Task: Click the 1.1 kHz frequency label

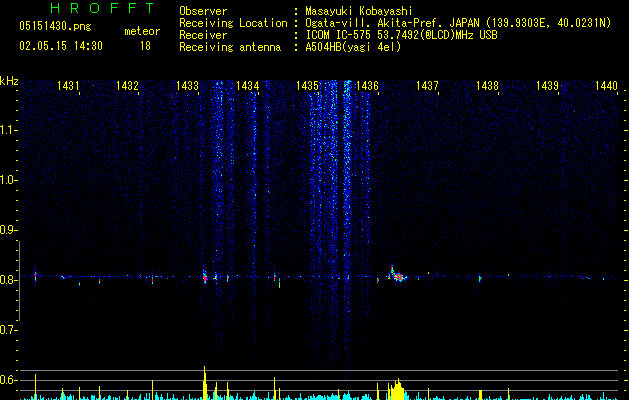Action: click(x=8, y=130)
